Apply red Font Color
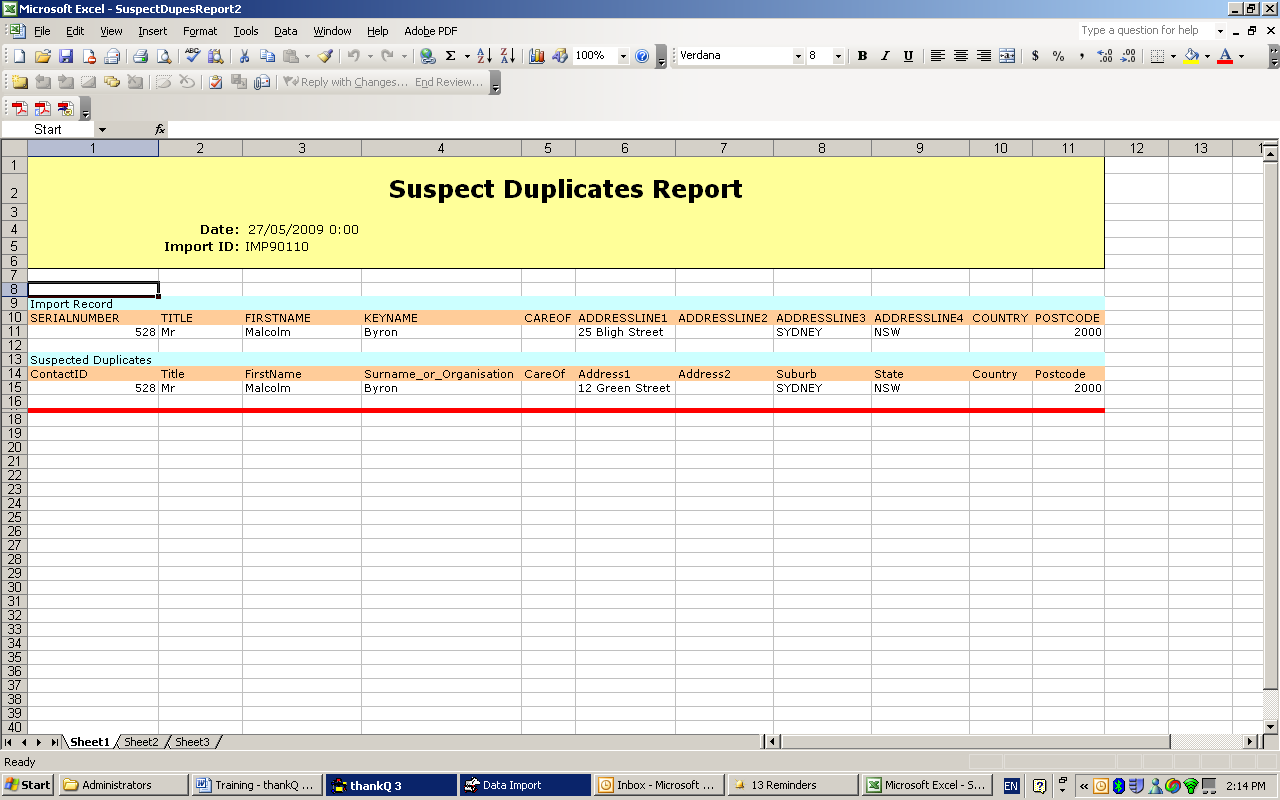This screenshot has height=800, width=1280. click(1225, 56)
